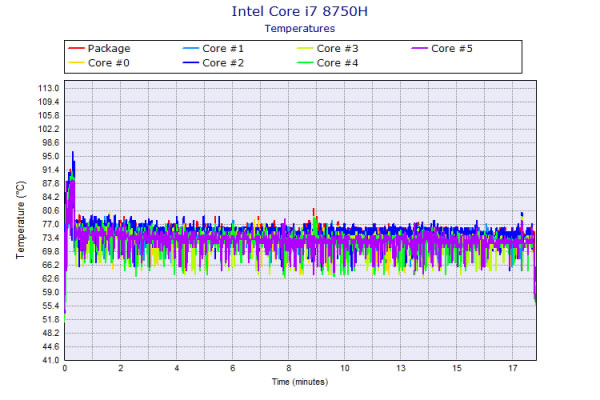Click the Core #1 legend entry
This screenshot has height=400, width=600.
pos(214,49)
